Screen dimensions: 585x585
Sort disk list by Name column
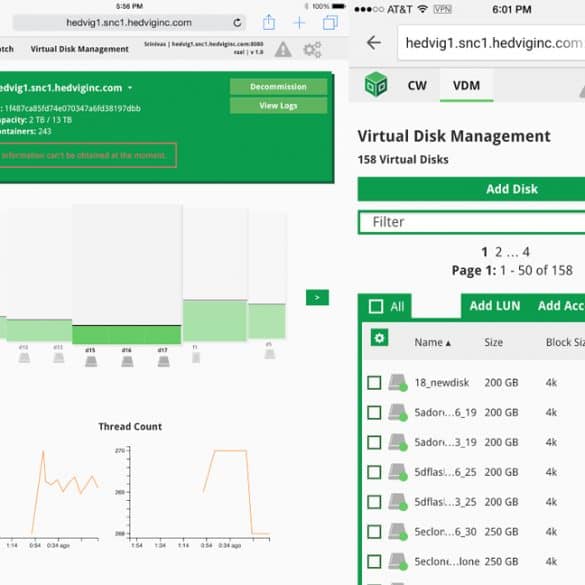tap(432, 342)
